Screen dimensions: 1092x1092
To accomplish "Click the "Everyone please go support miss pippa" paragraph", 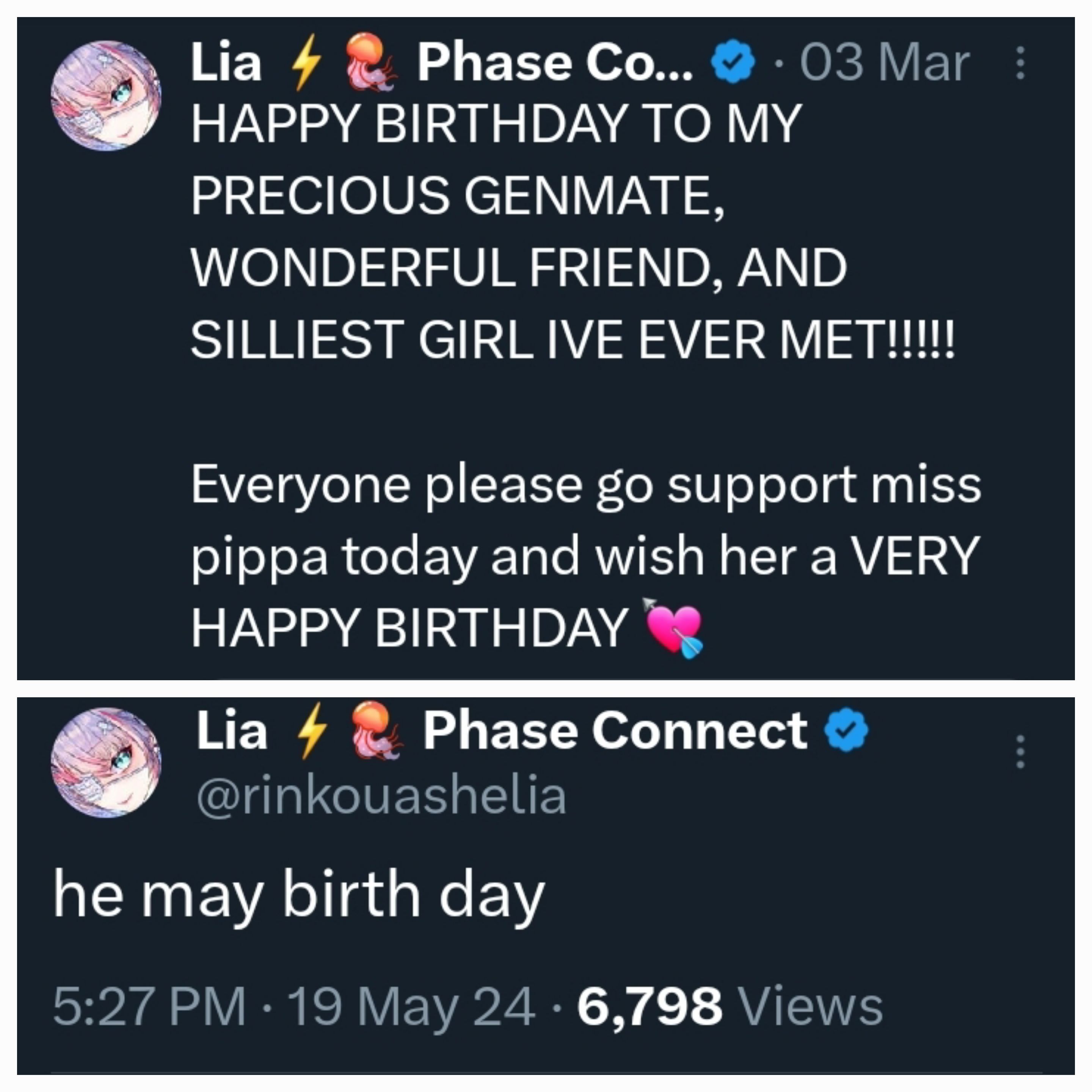I will [x=584, y=520].
